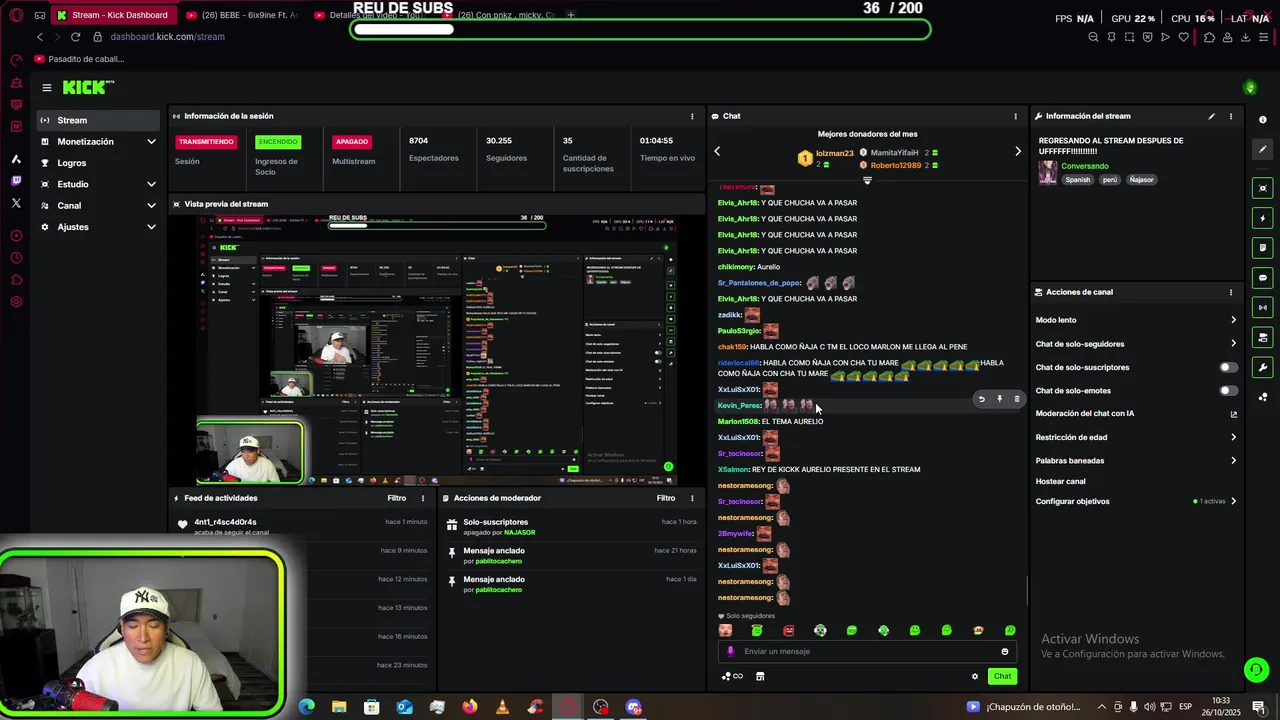Click the green support headset button

point(1256,669)
